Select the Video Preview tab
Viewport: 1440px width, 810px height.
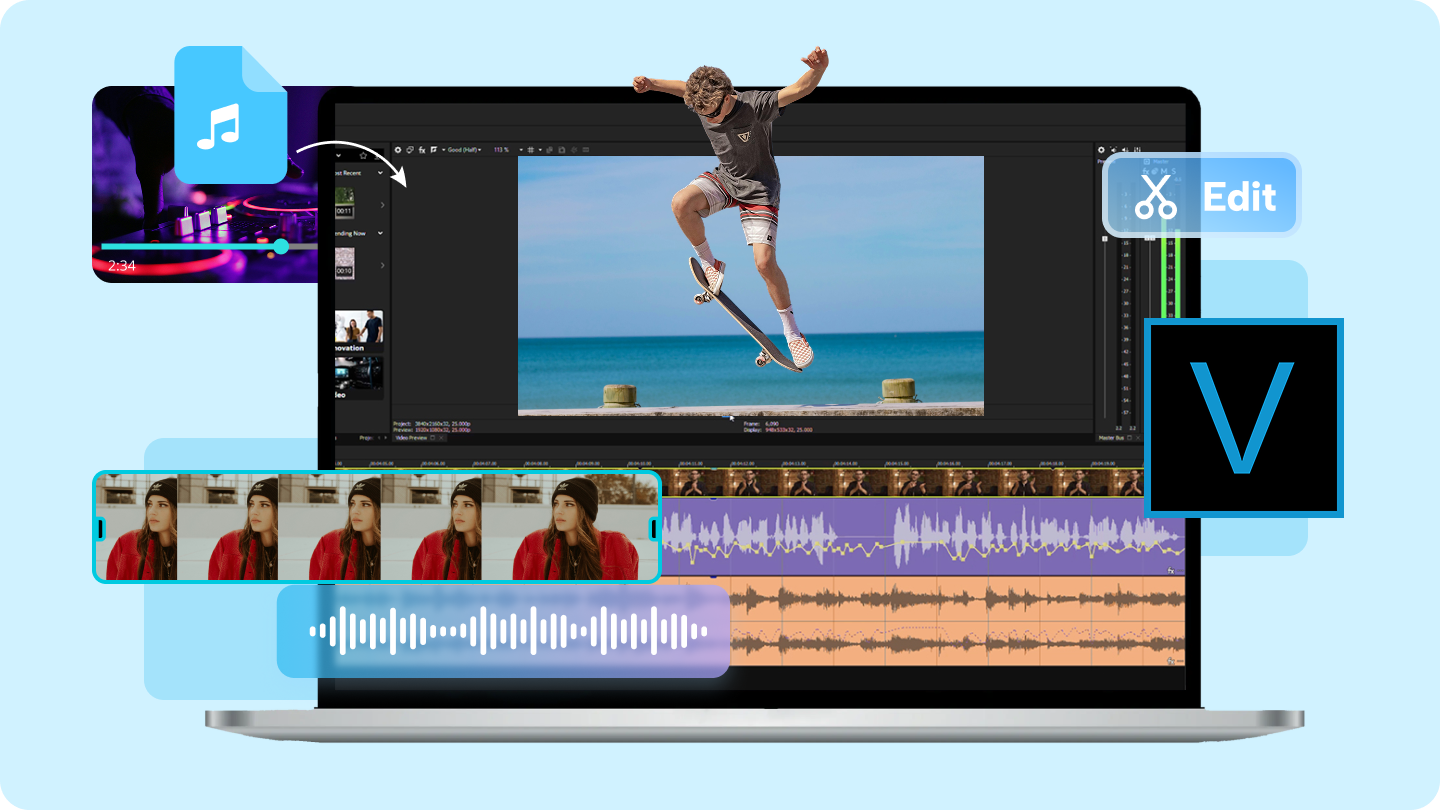pyautogui.click(x=412, y=438)
